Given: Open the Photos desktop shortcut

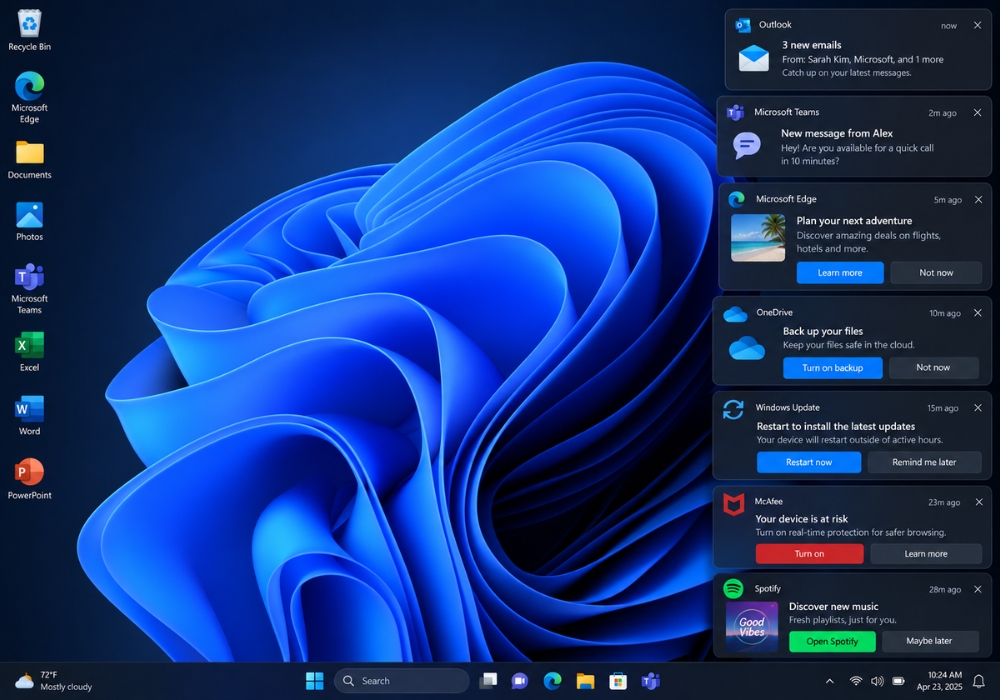Looking at the screenshot, I should pos(29,221).
